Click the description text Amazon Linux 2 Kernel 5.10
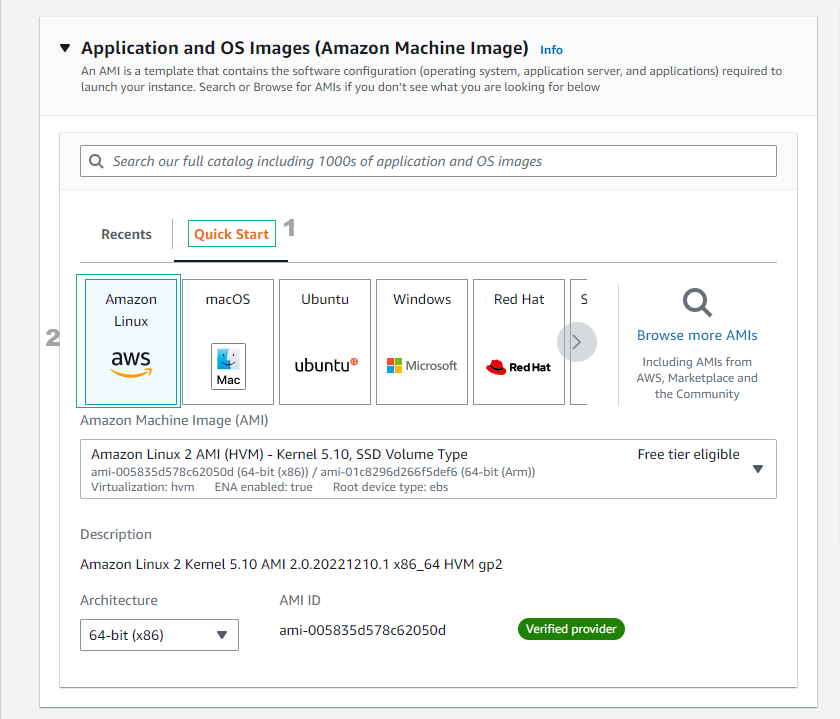This screenshot has height=719, width=840. [x=291, y=564]
